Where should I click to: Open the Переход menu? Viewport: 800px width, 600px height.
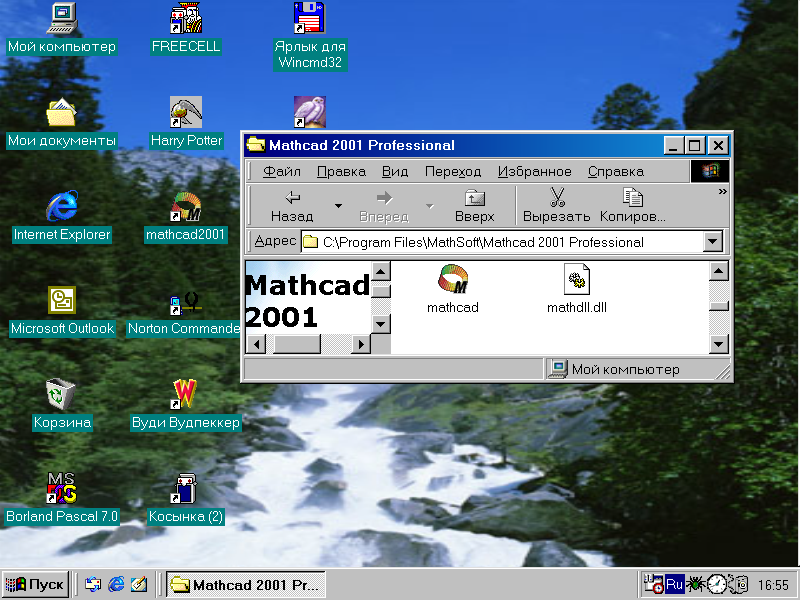[453, 171]
